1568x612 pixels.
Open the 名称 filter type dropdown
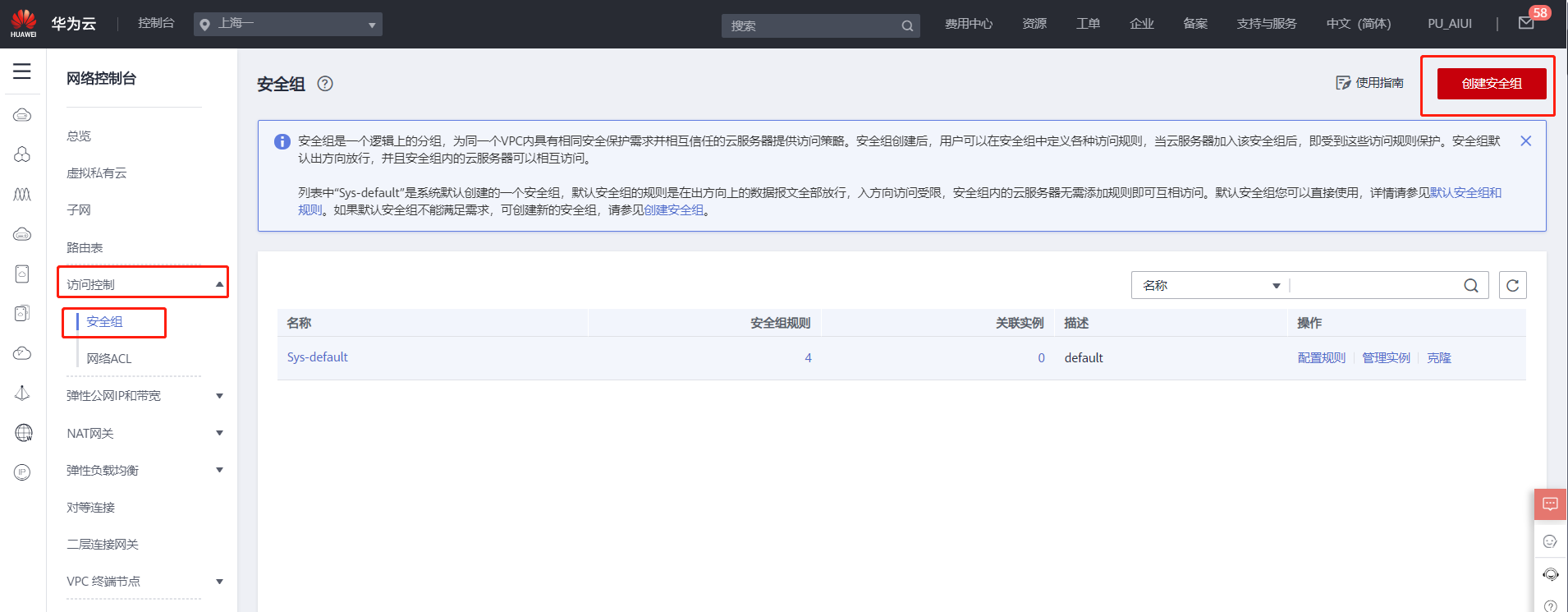coord(1210,285)
